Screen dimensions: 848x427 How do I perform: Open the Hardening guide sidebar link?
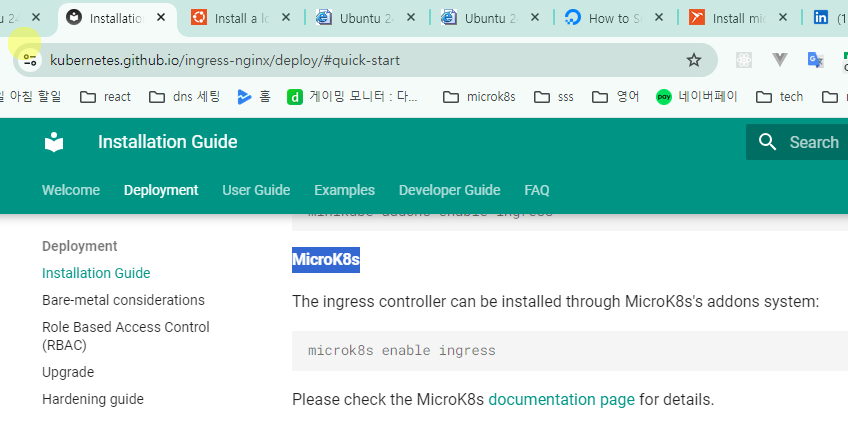93,399
